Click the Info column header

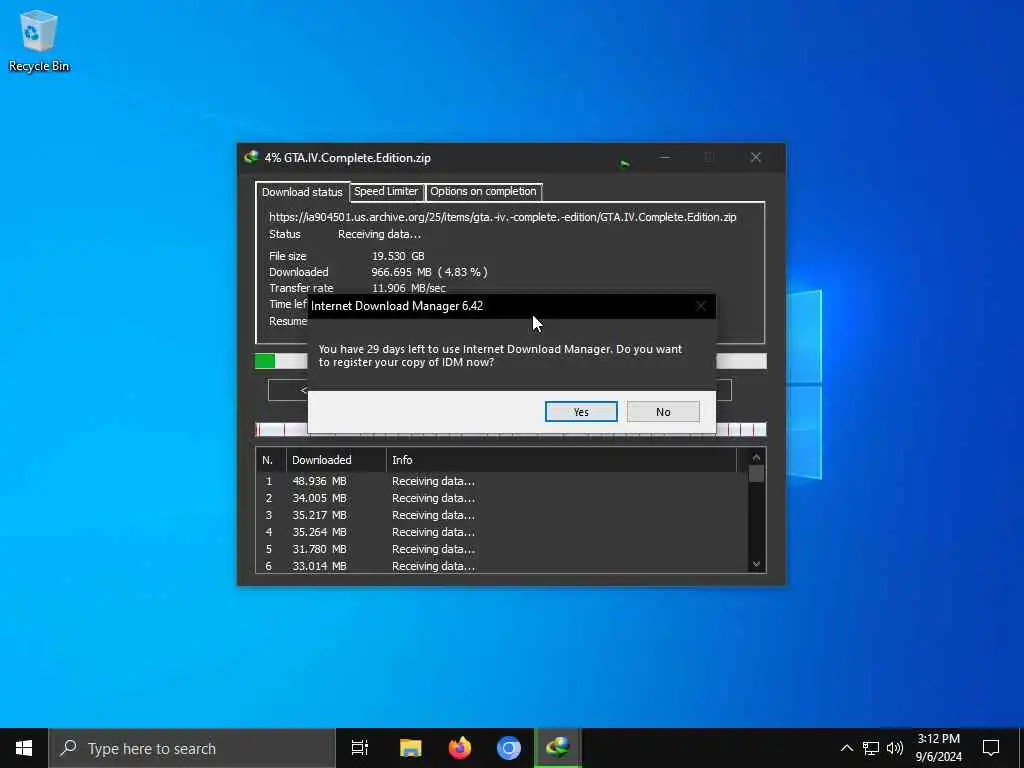pyautogui.click(x=562, y=460)
